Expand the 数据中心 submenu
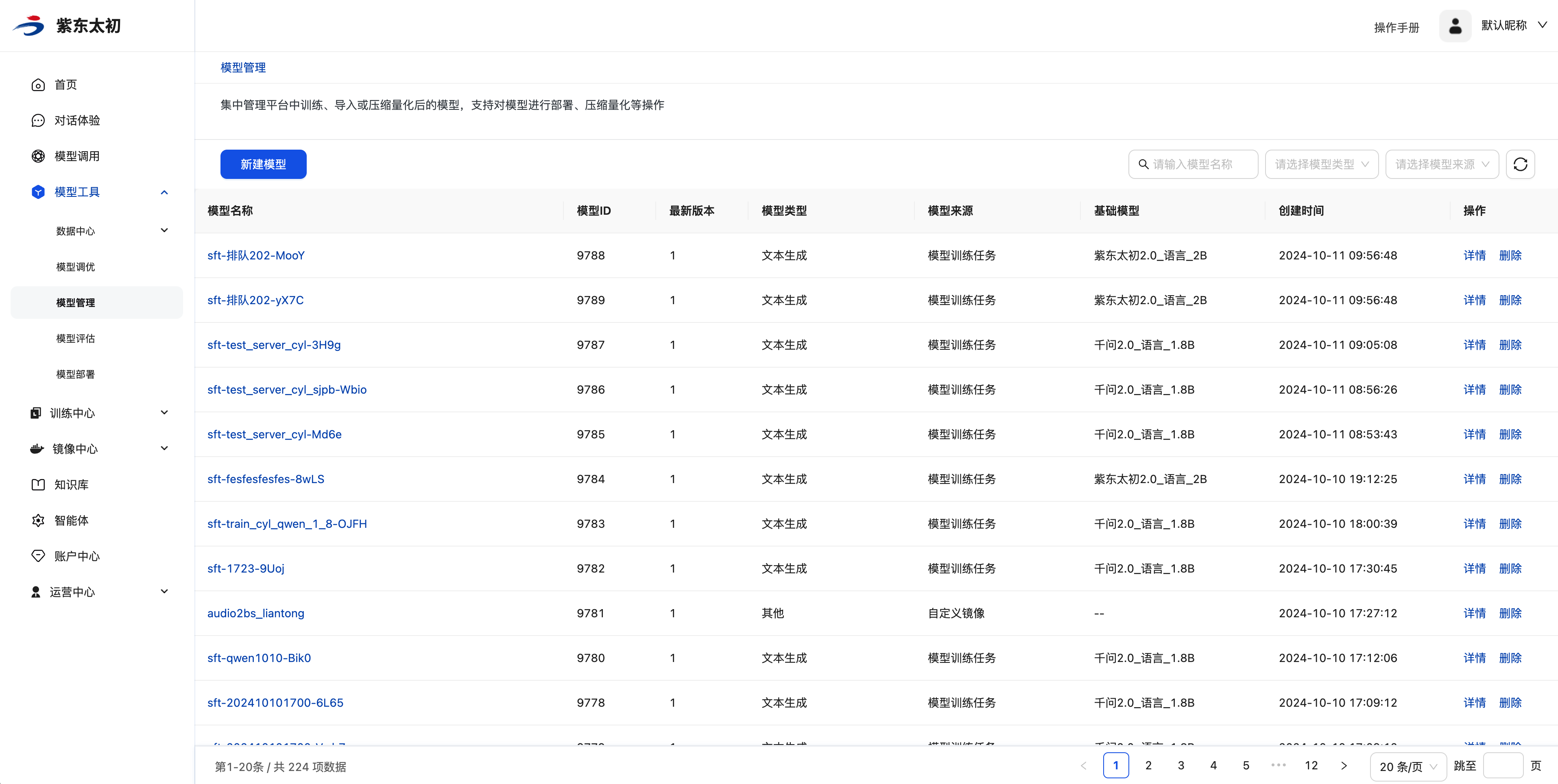Viewport: 1558px width, 784px height. coord(164,230)
